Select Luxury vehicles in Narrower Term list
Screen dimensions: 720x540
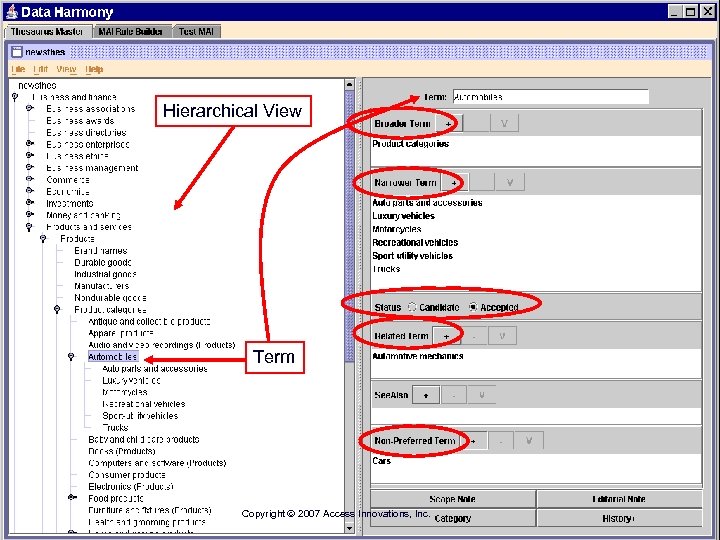[403, 216]
